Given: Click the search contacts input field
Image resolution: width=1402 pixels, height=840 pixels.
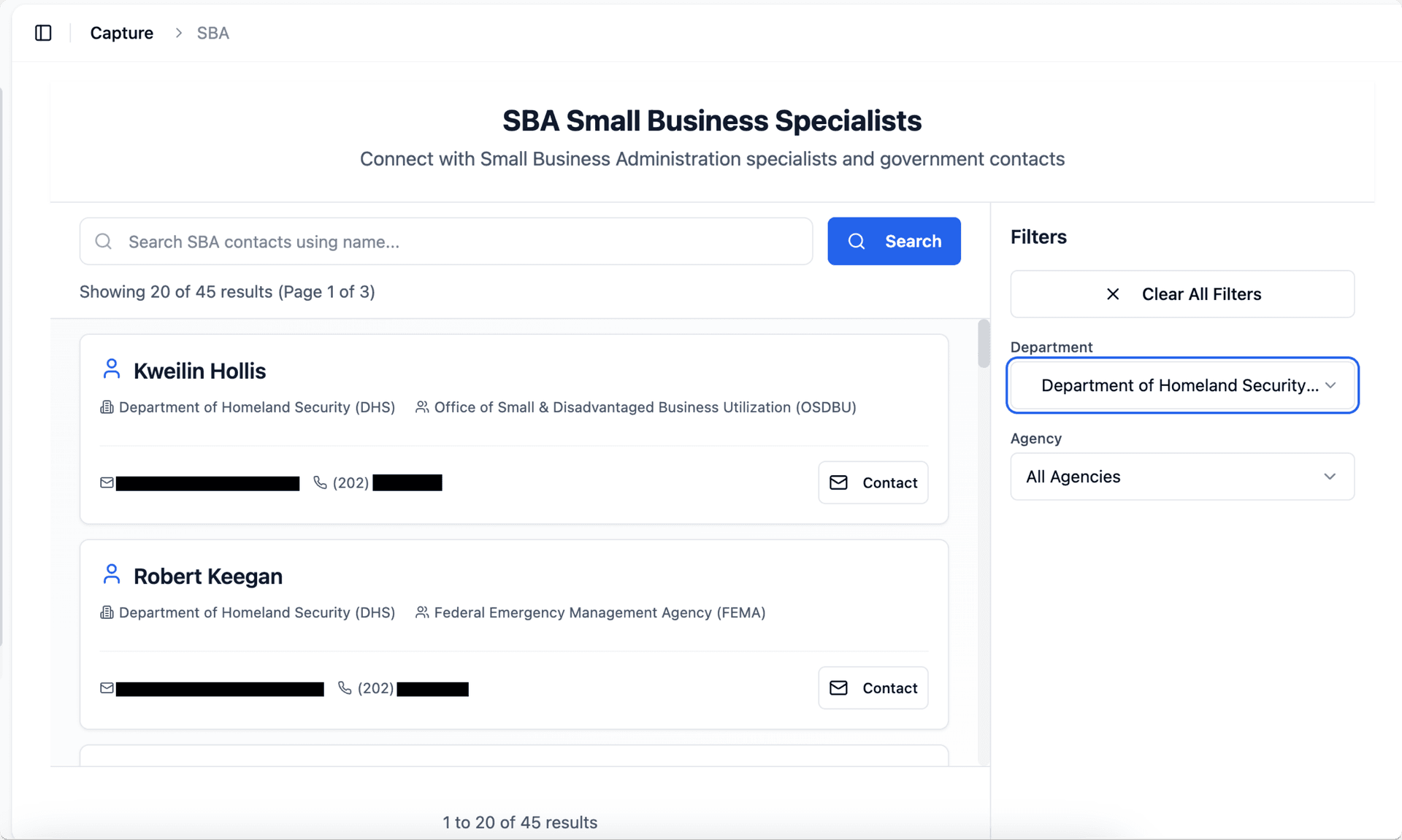Looking at the screenshot, I should click(x=445, y=241).
